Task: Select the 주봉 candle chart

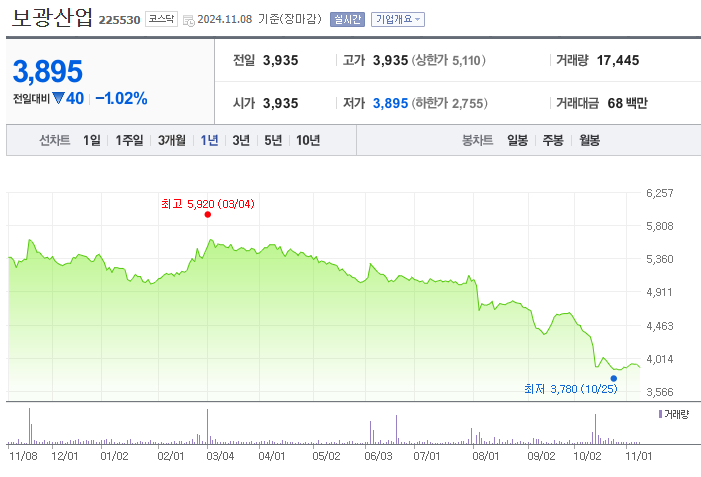Action: 553,140
